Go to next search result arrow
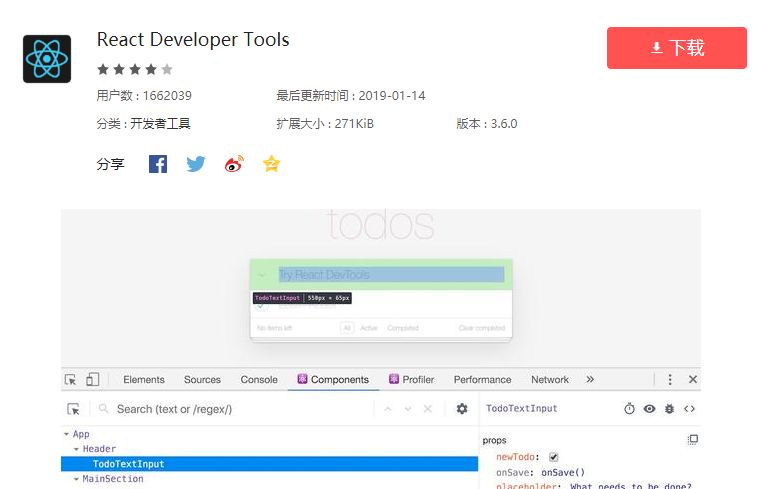 408,409
